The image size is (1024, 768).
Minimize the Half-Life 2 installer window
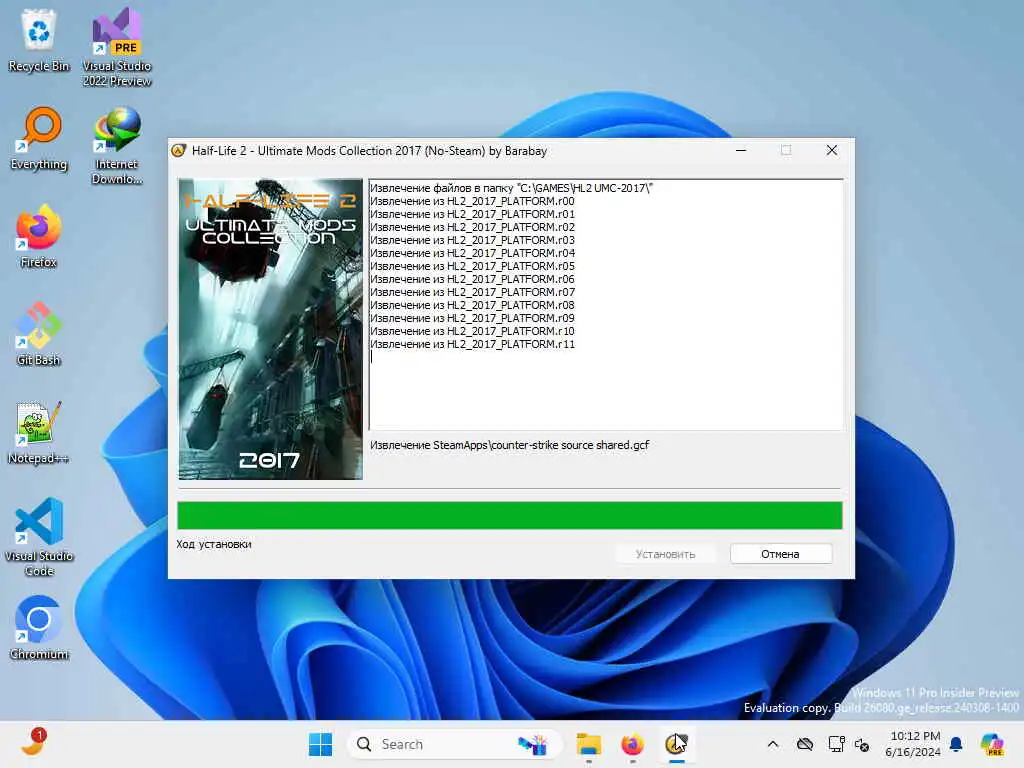(741, 151)
